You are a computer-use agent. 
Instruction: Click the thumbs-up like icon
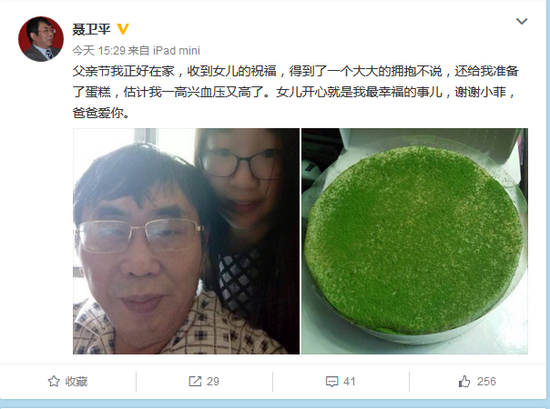(464, 381)
